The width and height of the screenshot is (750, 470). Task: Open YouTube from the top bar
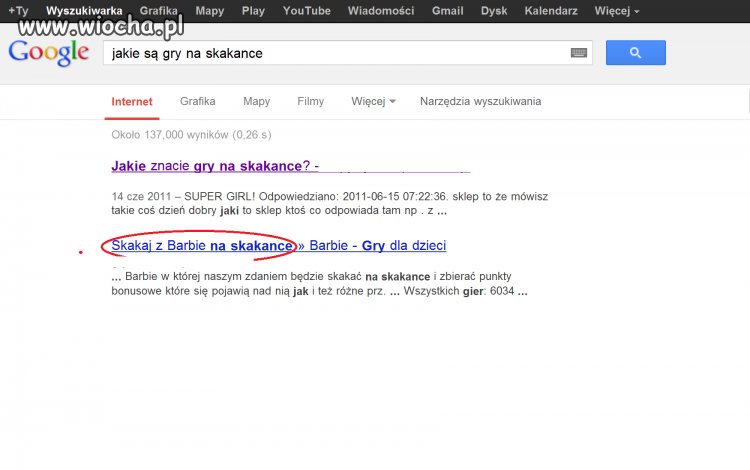[x=307, y=11]
